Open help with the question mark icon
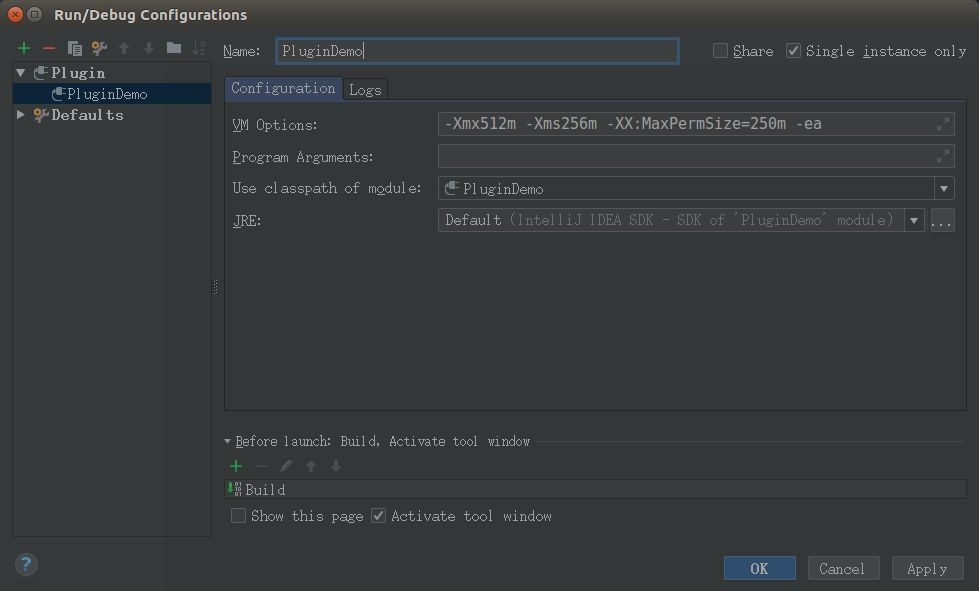This screenshot has height=591, width=979. pos(26,565)
